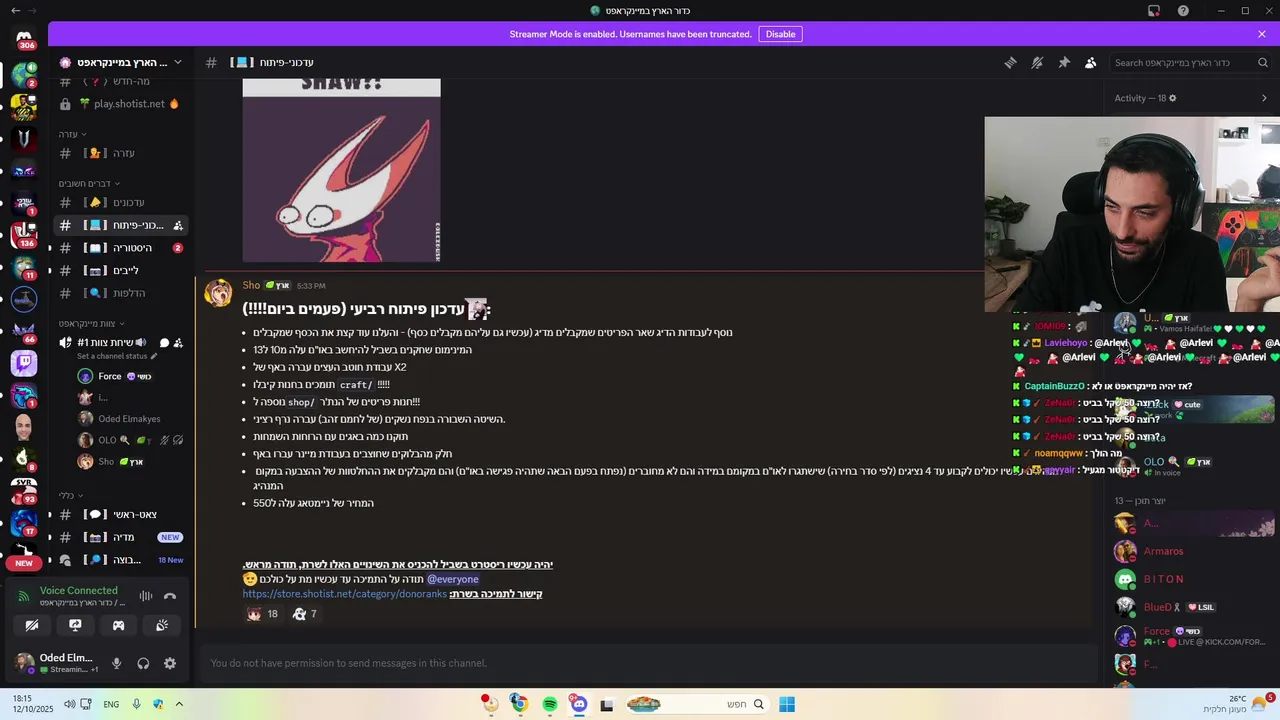Image resolution: width=1280 pixels, height=720 pixels.
Task: Open the מדיה channel
Action: [120, 537]
